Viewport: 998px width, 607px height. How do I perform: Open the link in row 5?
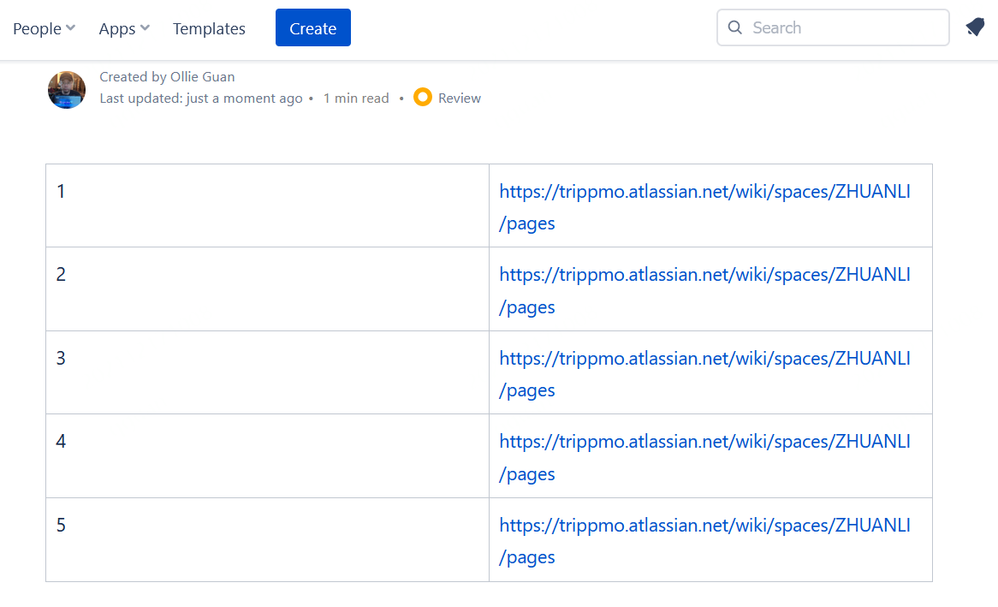[705, 540]
